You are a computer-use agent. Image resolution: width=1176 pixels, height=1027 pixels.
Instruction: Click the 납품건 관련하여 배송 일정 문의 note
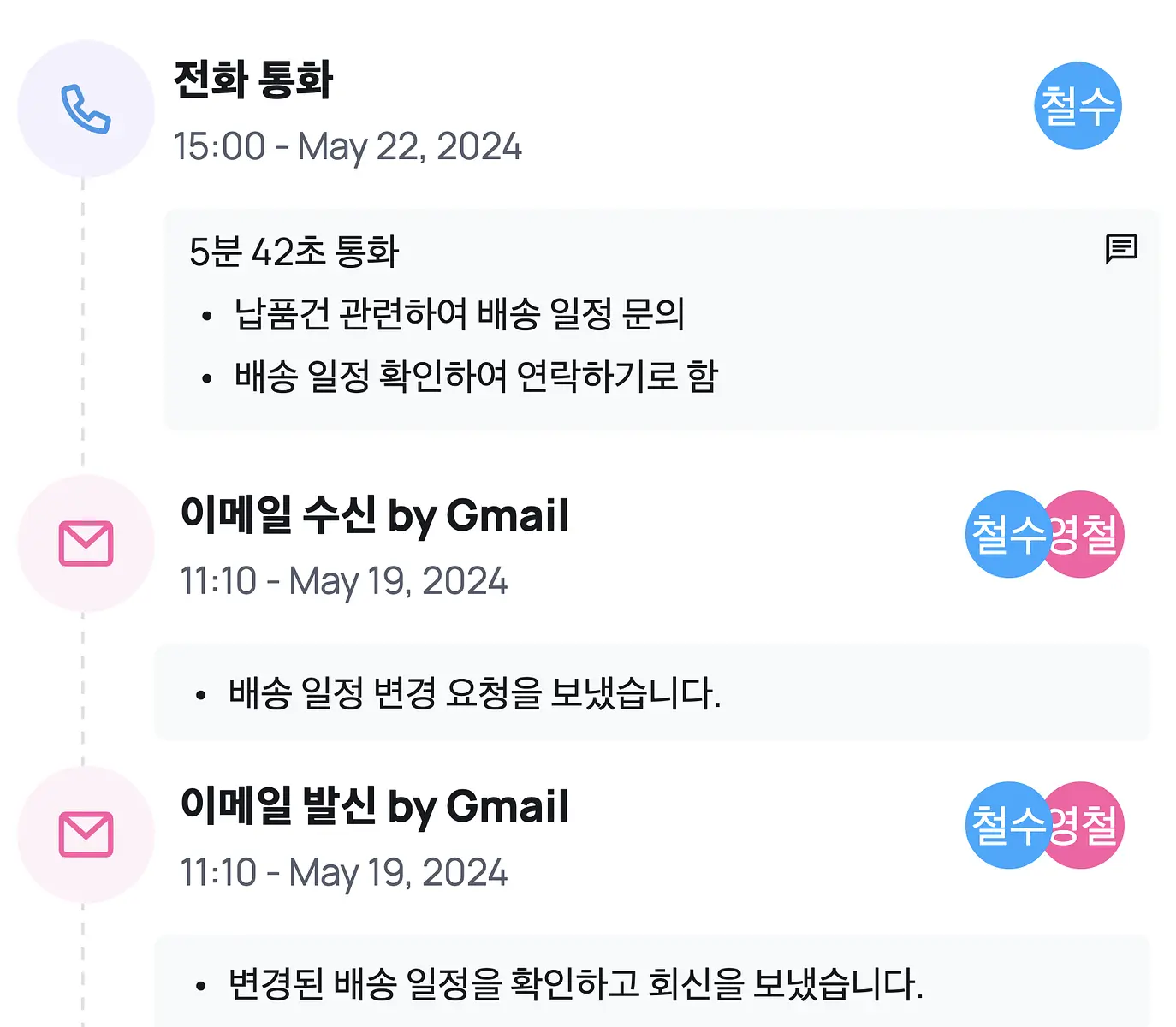tap(460, 313)
